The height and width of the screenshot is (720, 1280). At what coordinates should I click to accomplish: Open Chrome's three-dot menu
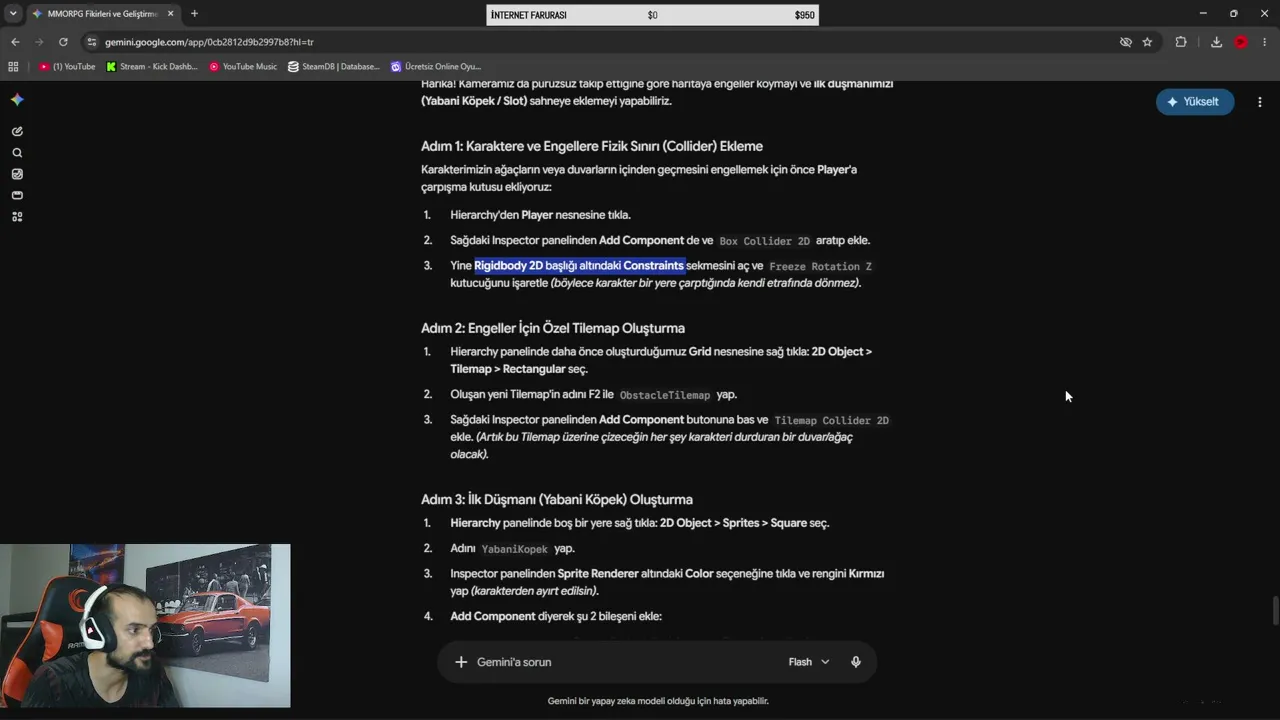[x=1265, y=42]
